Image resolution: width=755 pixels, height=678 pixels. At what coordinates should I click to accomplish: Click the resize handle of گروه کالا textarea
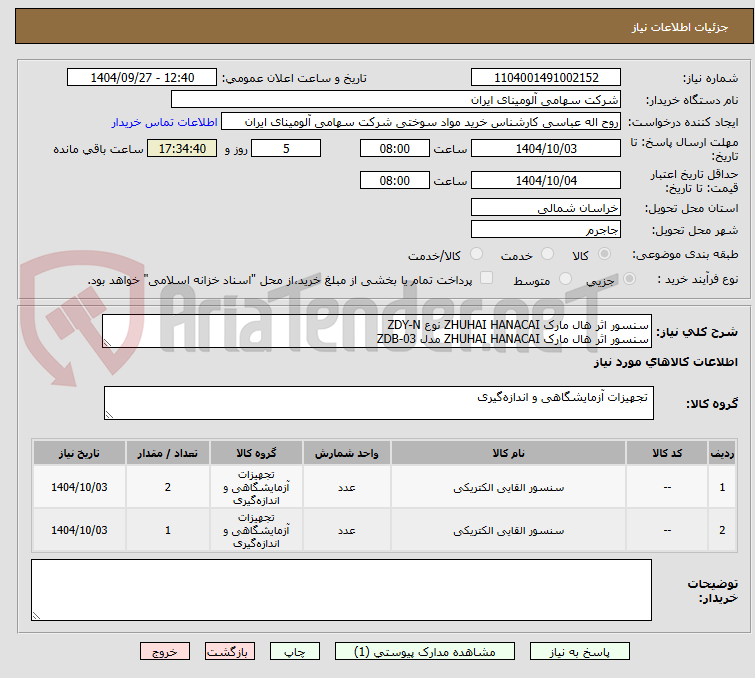click(x=109, y=415)
